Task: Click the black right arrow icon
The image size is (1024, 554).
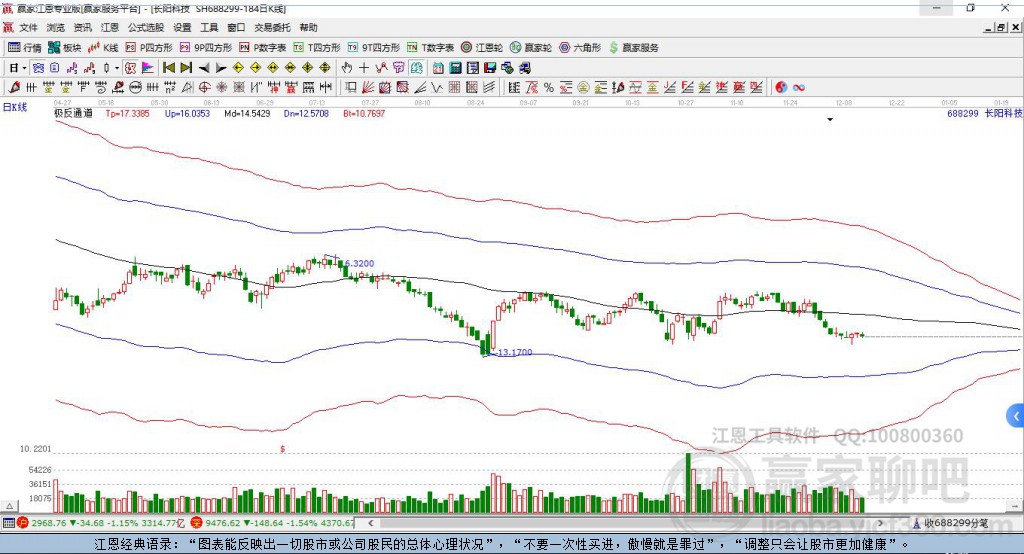Action: click(x=221, y=68)
